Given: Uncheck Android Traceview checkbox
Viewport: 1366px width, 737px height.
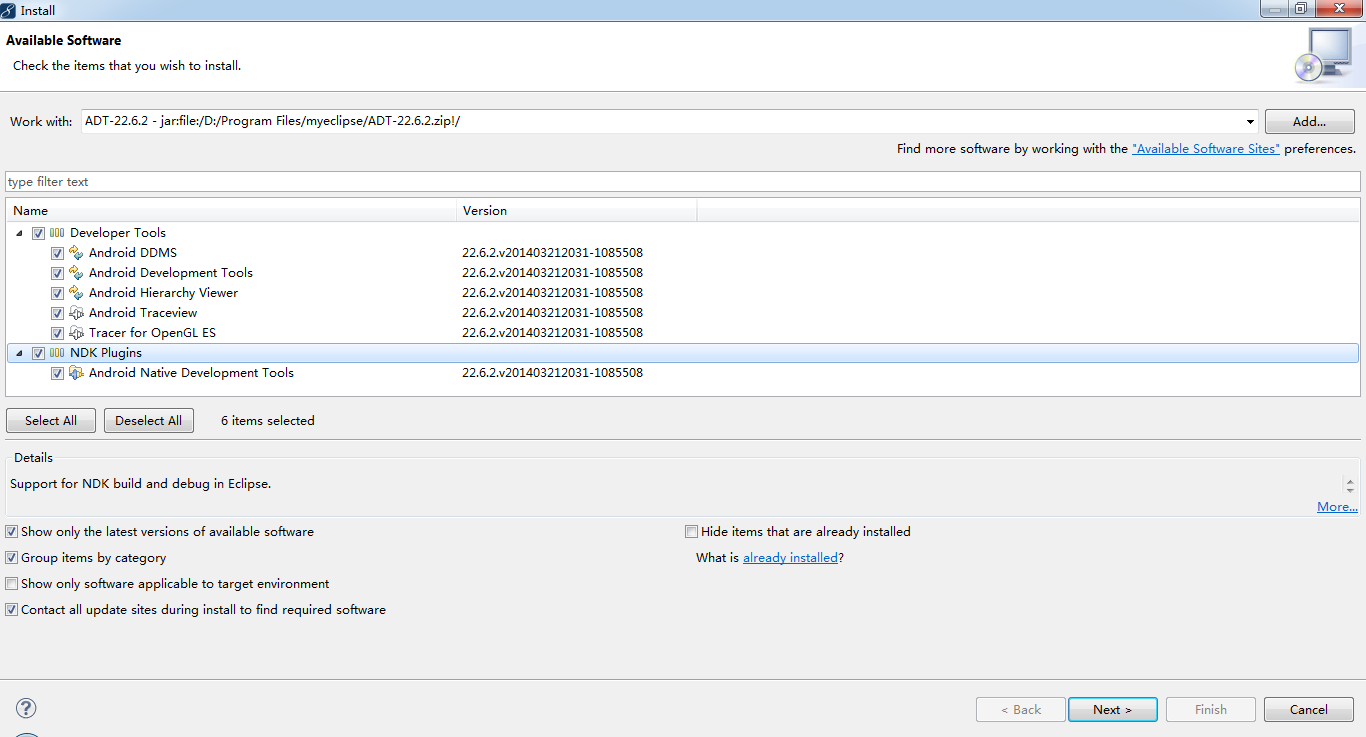Looking at the screenshot, I should pos(57,313).
